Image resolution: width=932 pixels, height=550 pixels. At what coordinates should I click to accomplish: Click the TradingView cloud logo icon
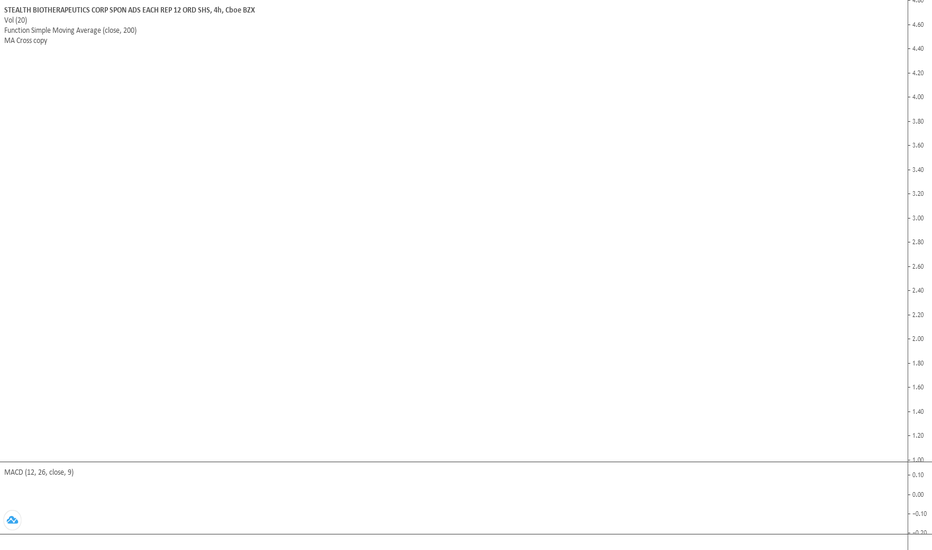12,520
